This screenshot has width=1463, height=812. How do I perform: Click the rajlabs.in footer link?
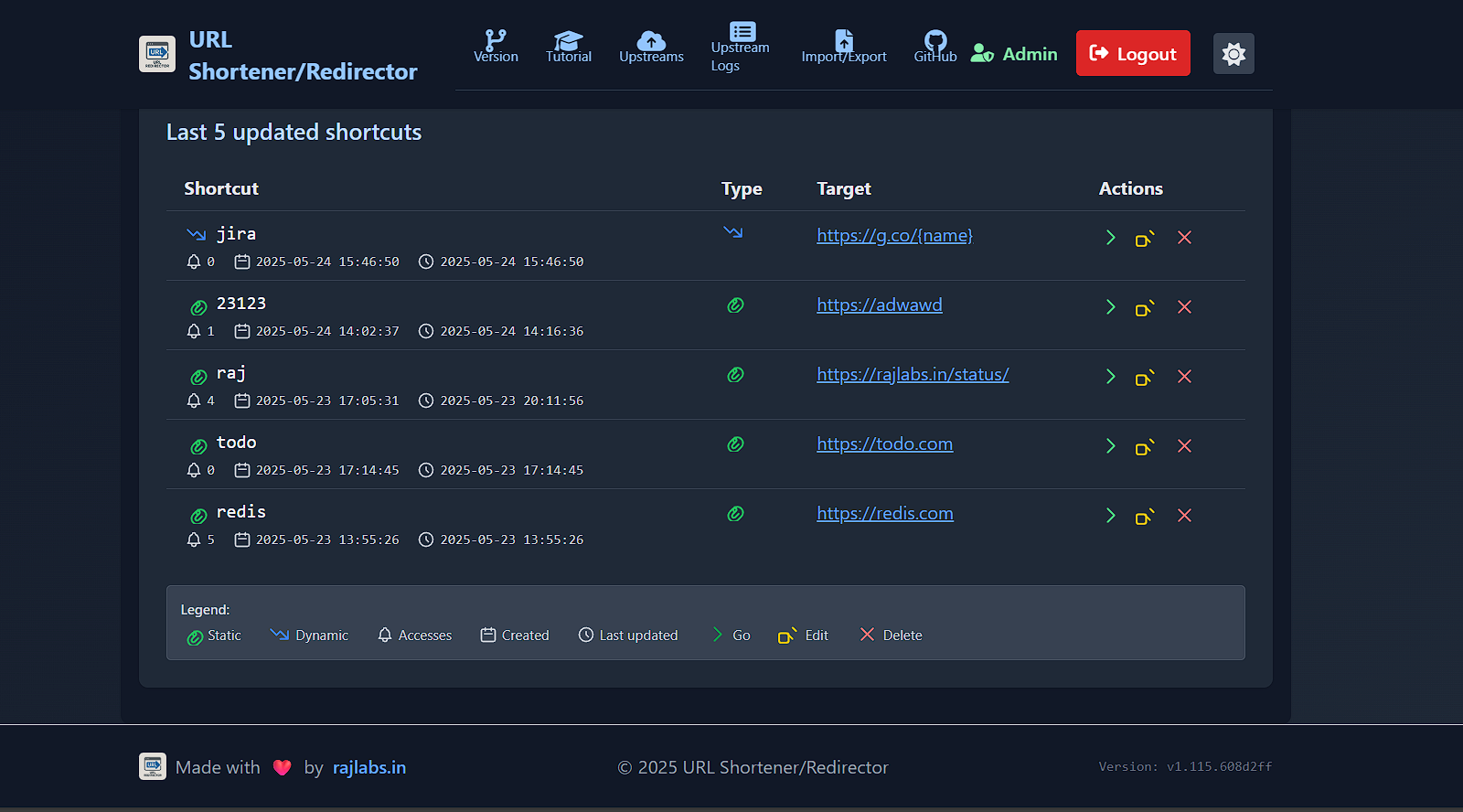point(369,767)
